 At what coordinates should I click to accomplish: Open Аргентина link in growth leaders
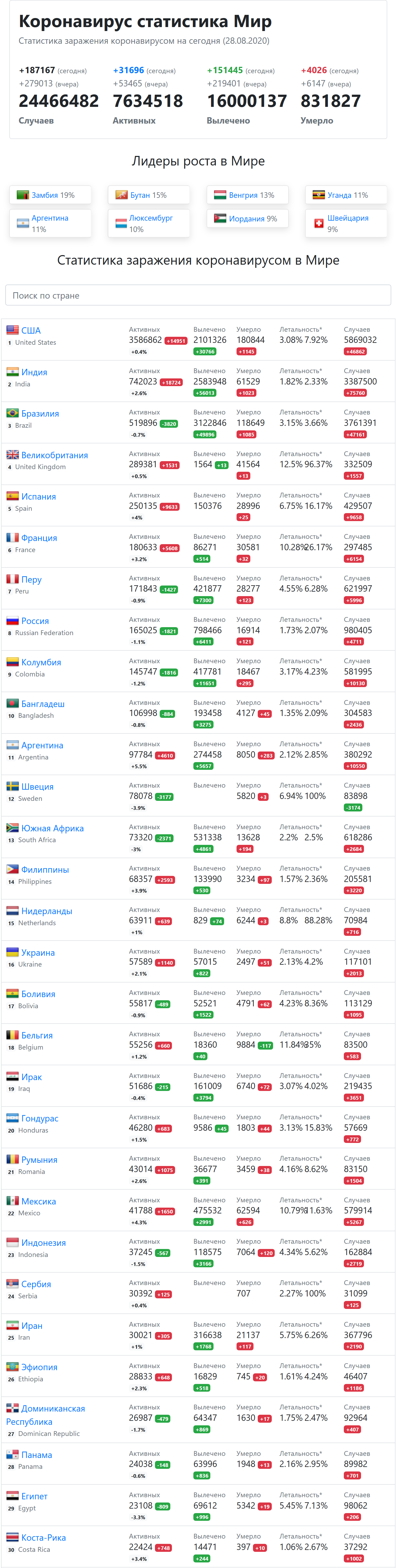[x=50, y=218]
